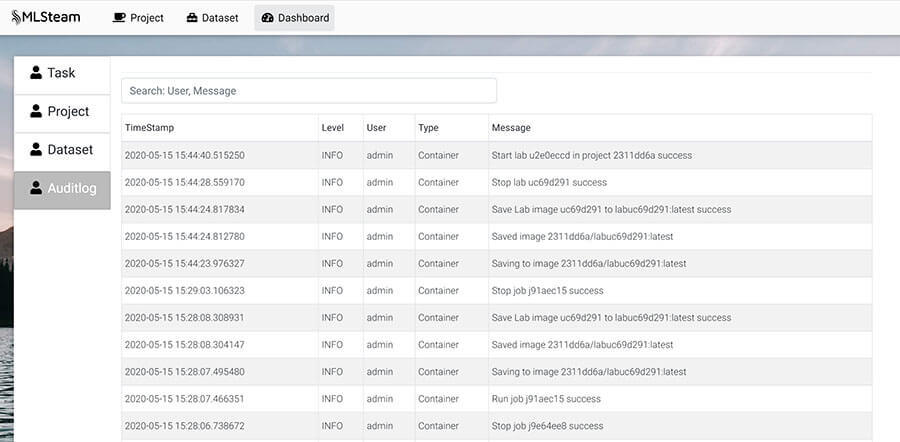This screenshot has height=442, width=900.
Task: Click the user icon beside Auditlog
Action: 36,188
